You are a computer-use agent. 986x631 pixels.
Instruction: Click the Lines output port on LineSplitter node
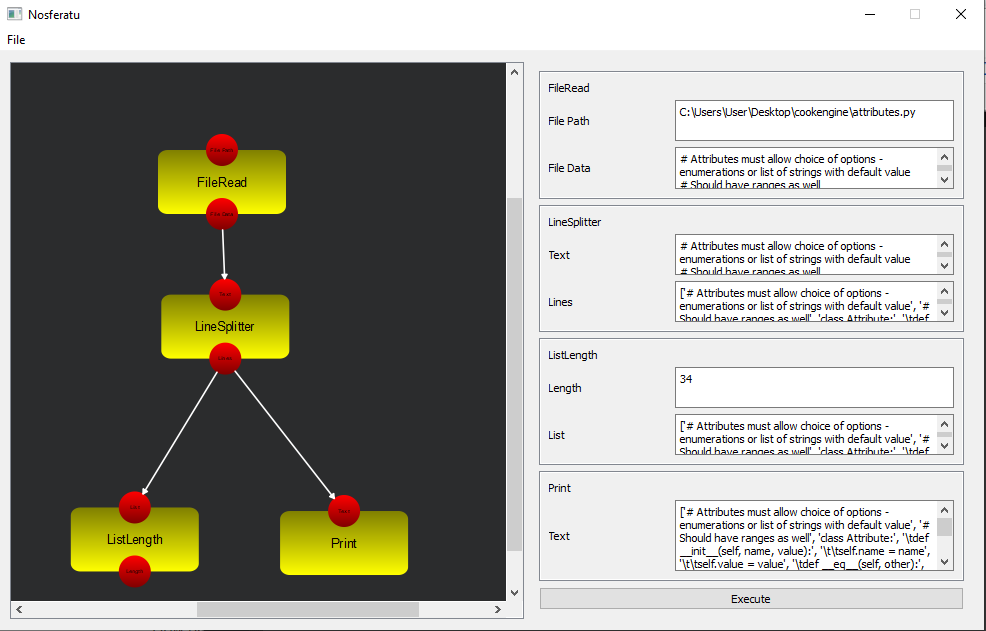[225, 358]
